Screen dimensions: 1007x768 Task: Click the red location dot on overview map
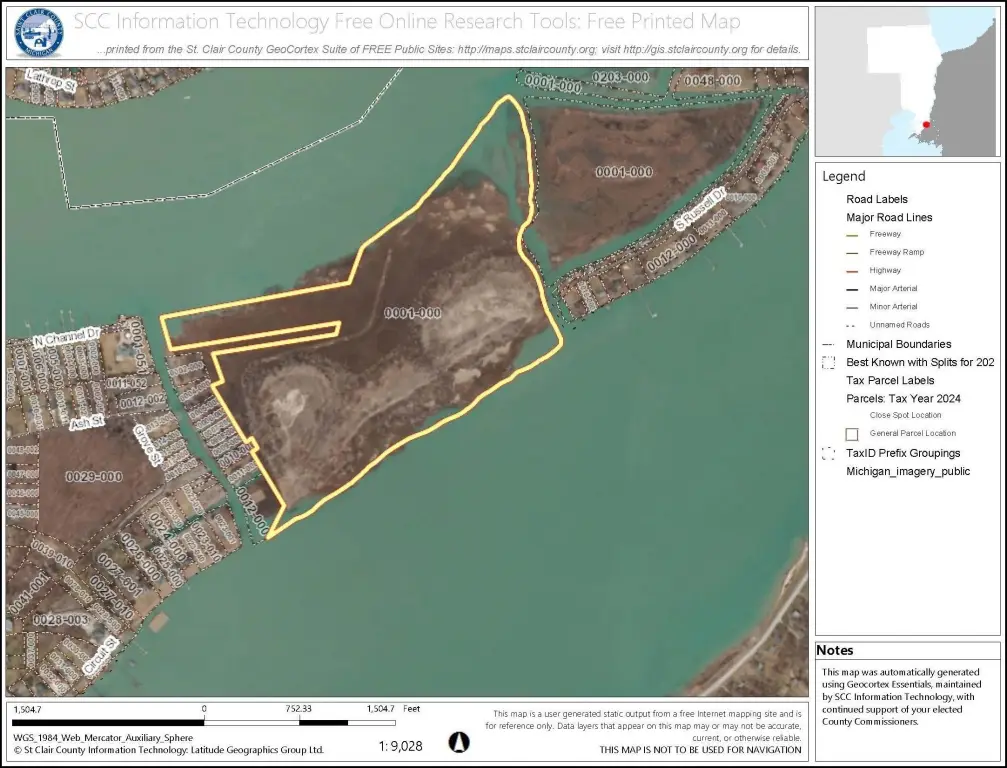[926, 125]
